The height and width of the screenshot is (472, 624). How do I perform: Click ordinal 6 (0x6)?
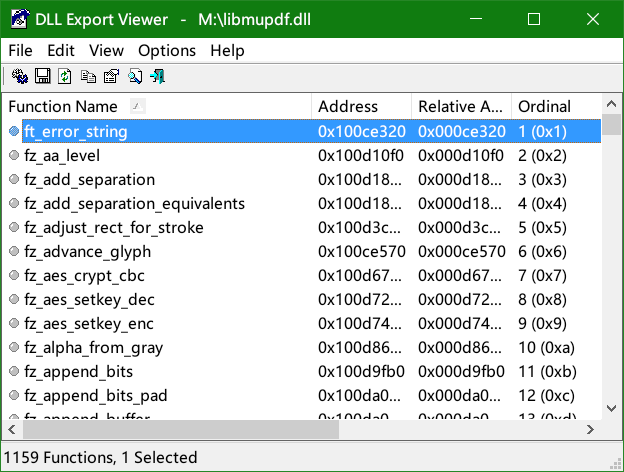coord(542,251)
